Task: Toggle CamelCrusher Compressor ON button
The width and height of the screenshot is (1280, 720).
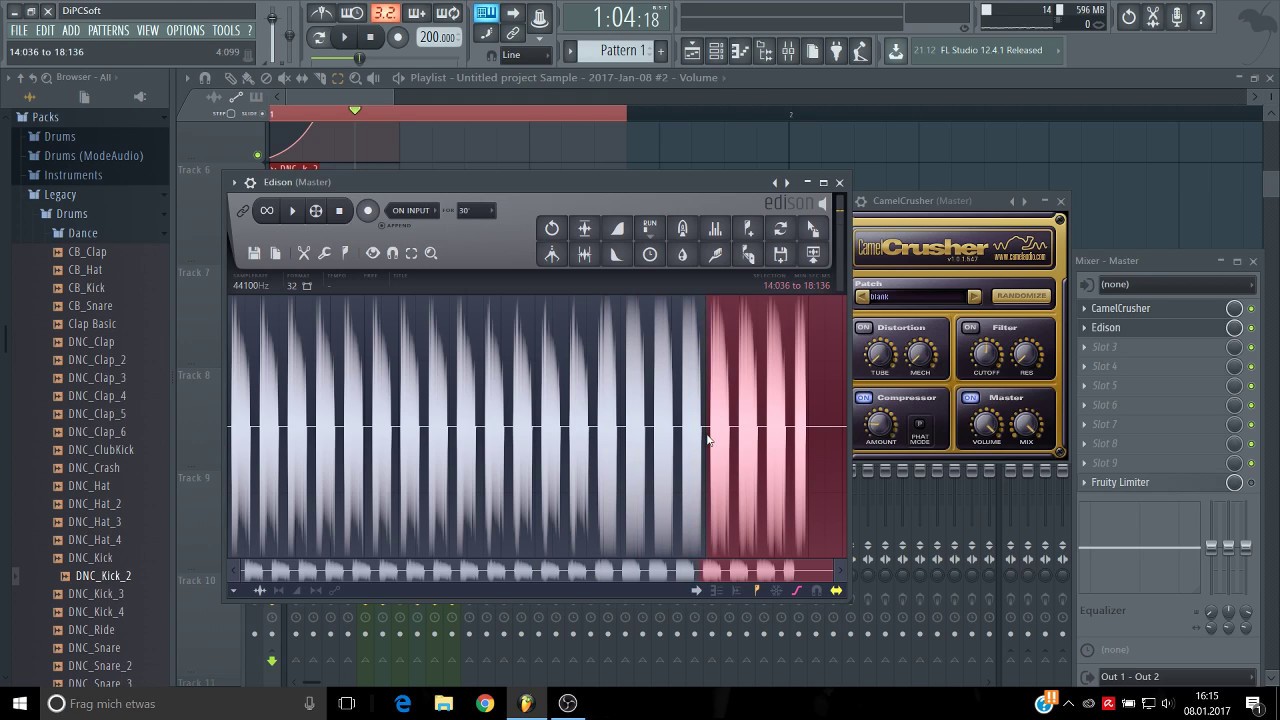Action: (x=864, y=398)
